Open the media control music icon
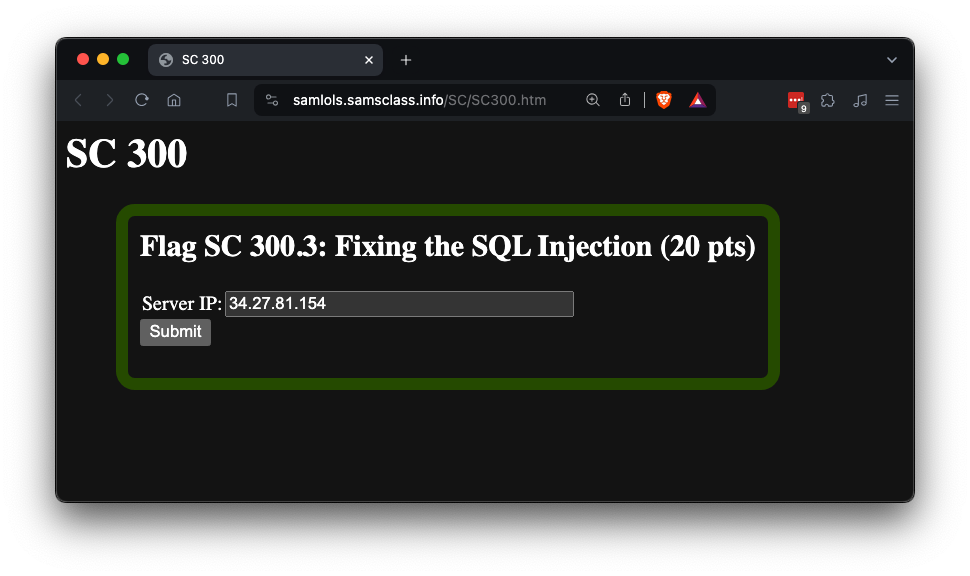Viewport: 970px width, 576px height. pyautogui.click(x=860, y=100)
